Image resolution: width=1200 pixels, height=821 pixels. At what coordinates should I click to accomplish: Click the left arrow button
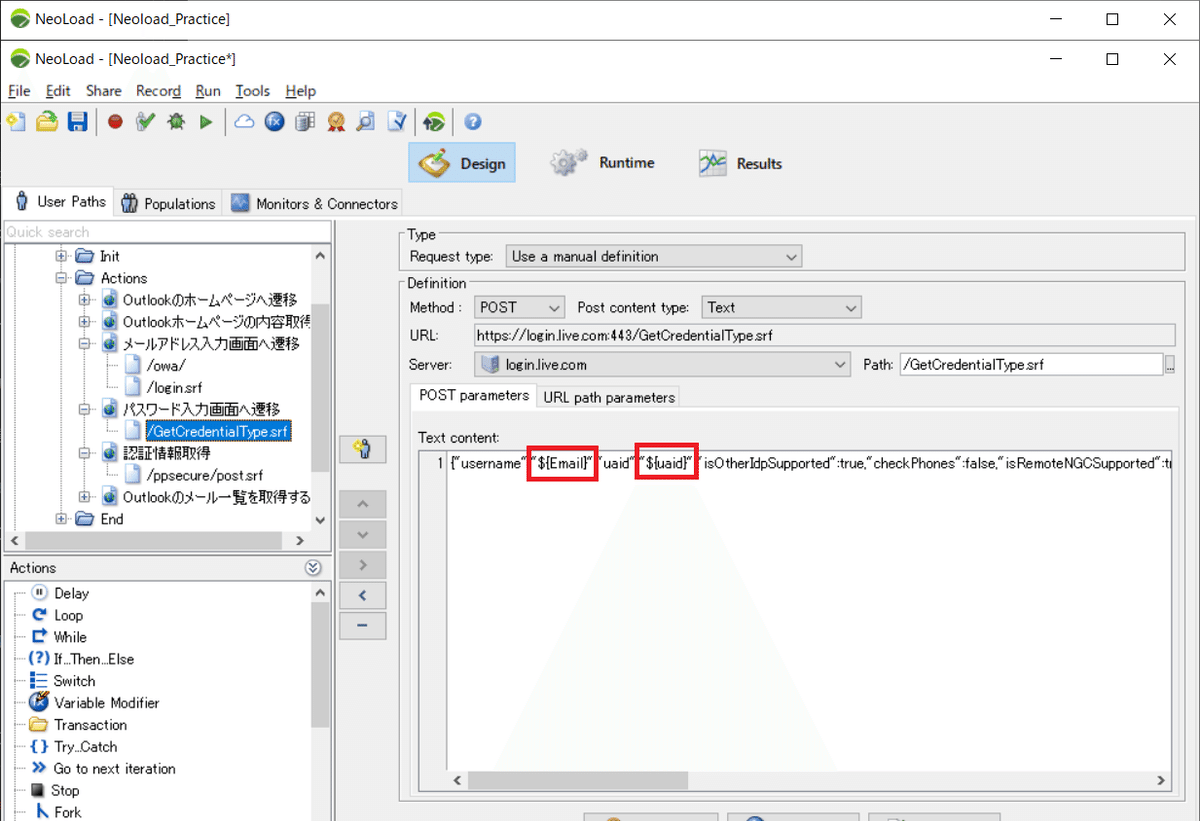click(362, 596)
